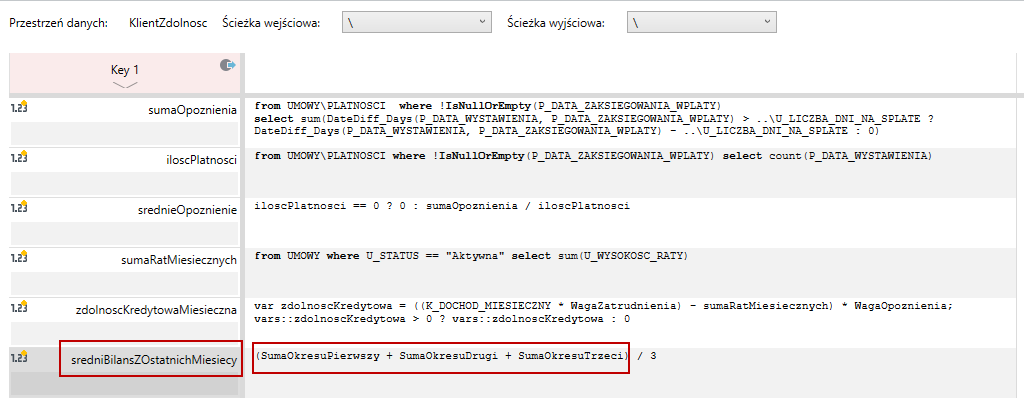Click the Ścieżka wyjściowa label

[x=556, y=23]
